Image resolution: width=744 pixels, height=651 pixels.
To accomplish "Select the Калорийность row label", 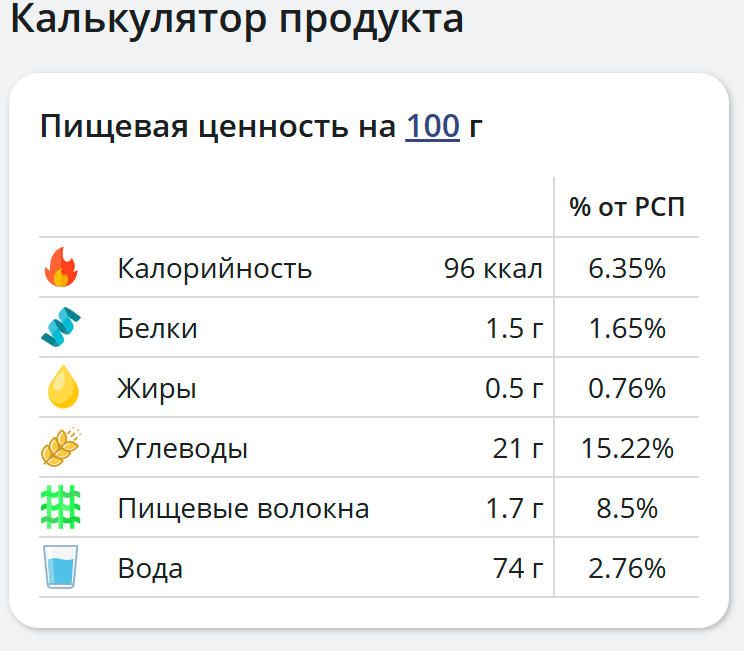I will (214, 268).
